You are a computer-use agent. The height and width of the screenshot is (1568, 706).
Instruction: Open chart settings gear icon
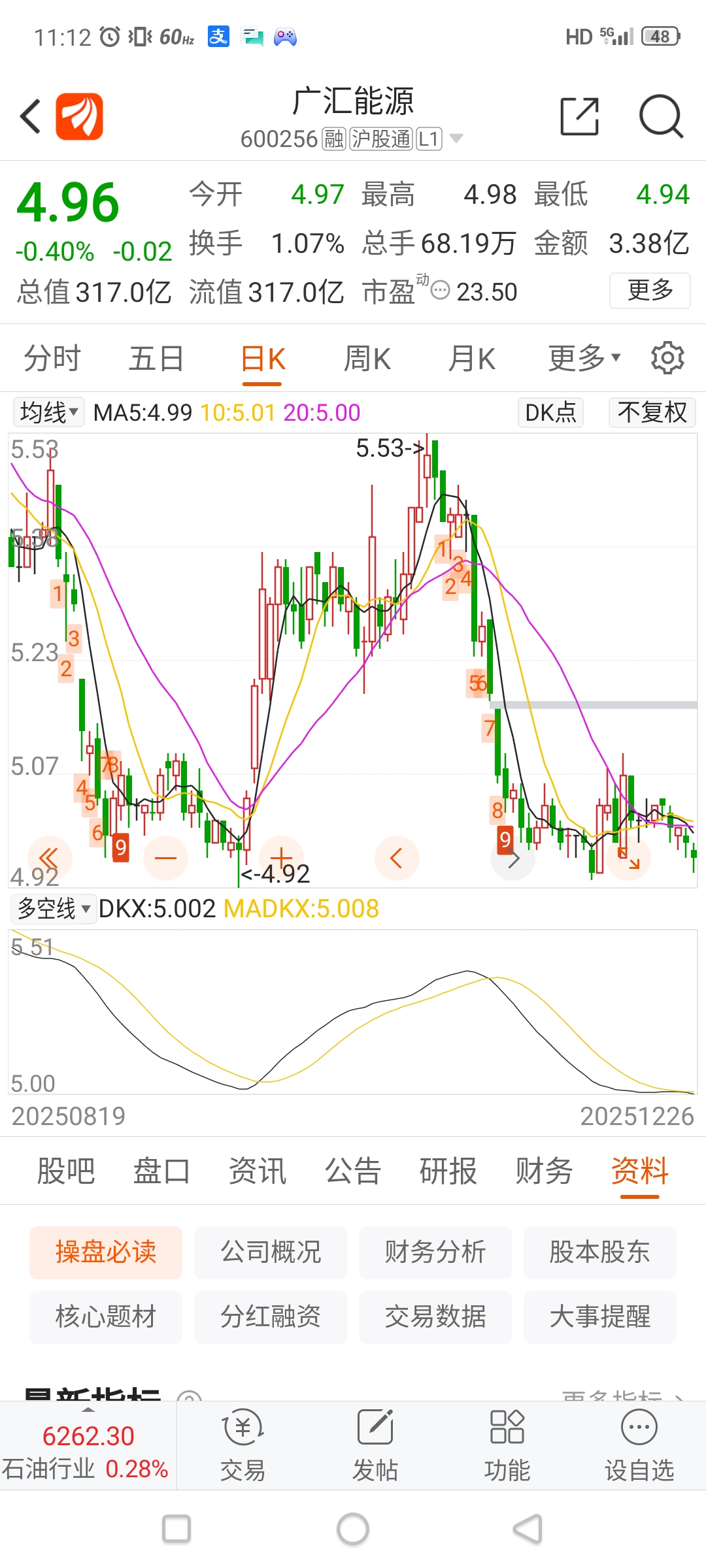coord(667,357)
